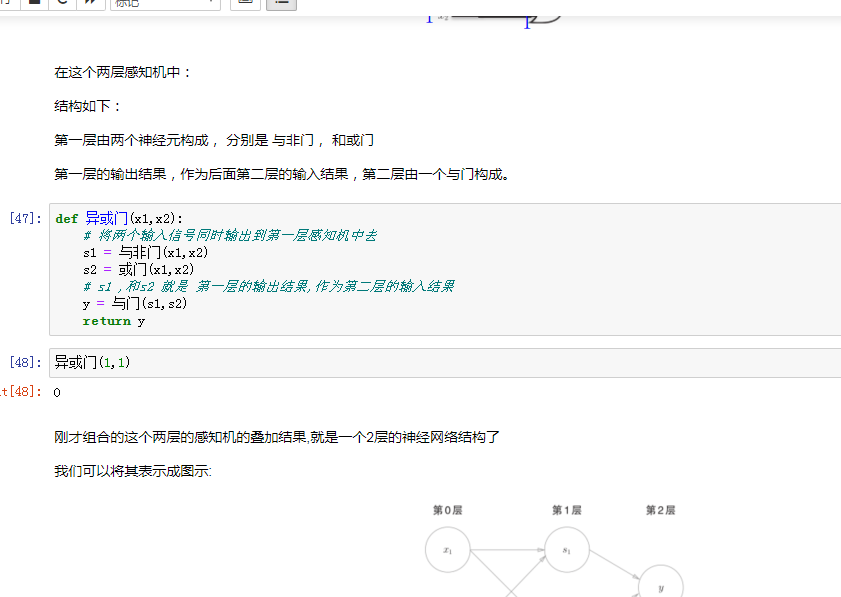Image resolution: width=841 pixels, height=597 pixels.
Task: Click the s1 node circle in the diagram
Action: point(567,550)
